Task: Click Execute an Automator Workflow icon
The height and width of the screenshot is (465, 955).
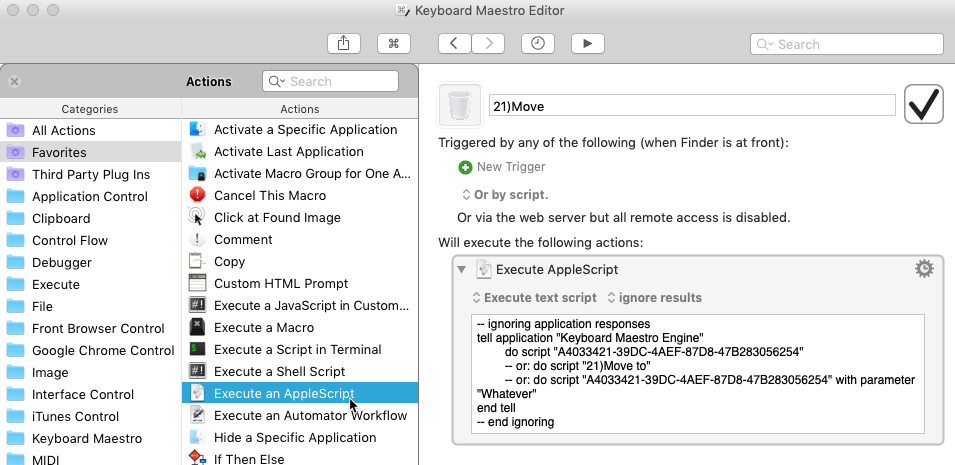Action: (197, 415)
